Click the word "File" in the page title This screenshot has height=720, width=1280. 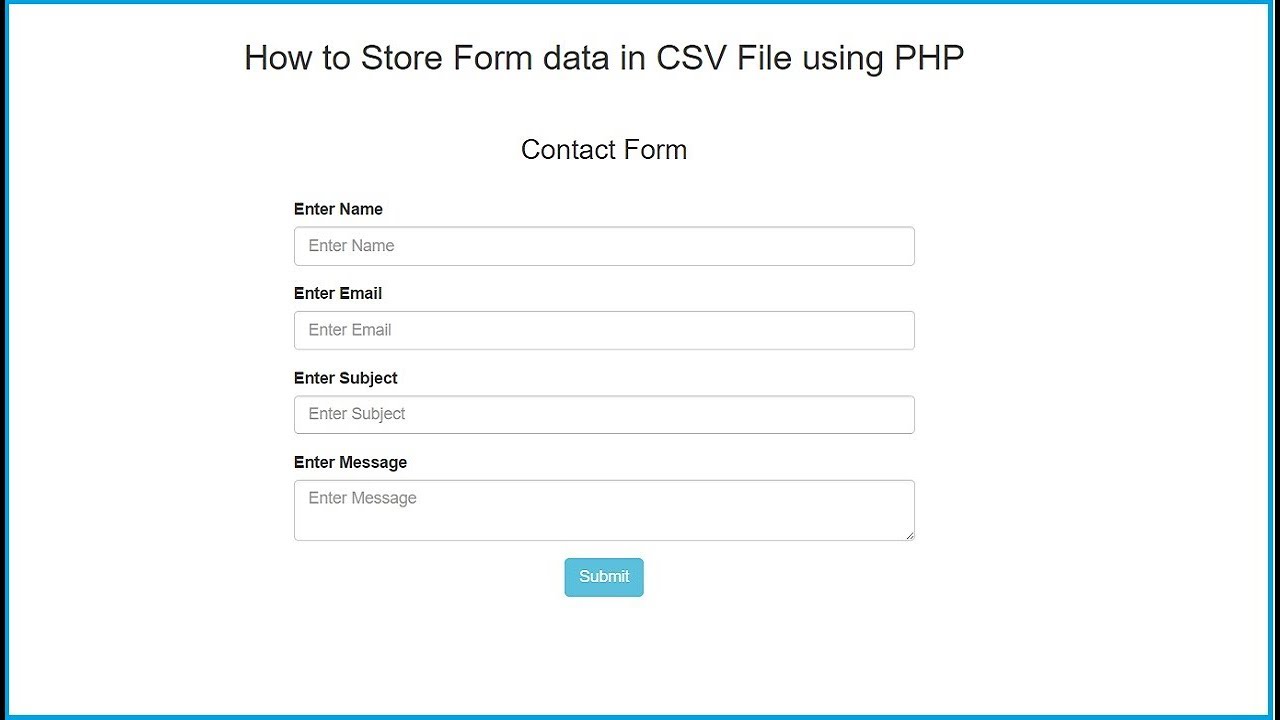[764, 58]
